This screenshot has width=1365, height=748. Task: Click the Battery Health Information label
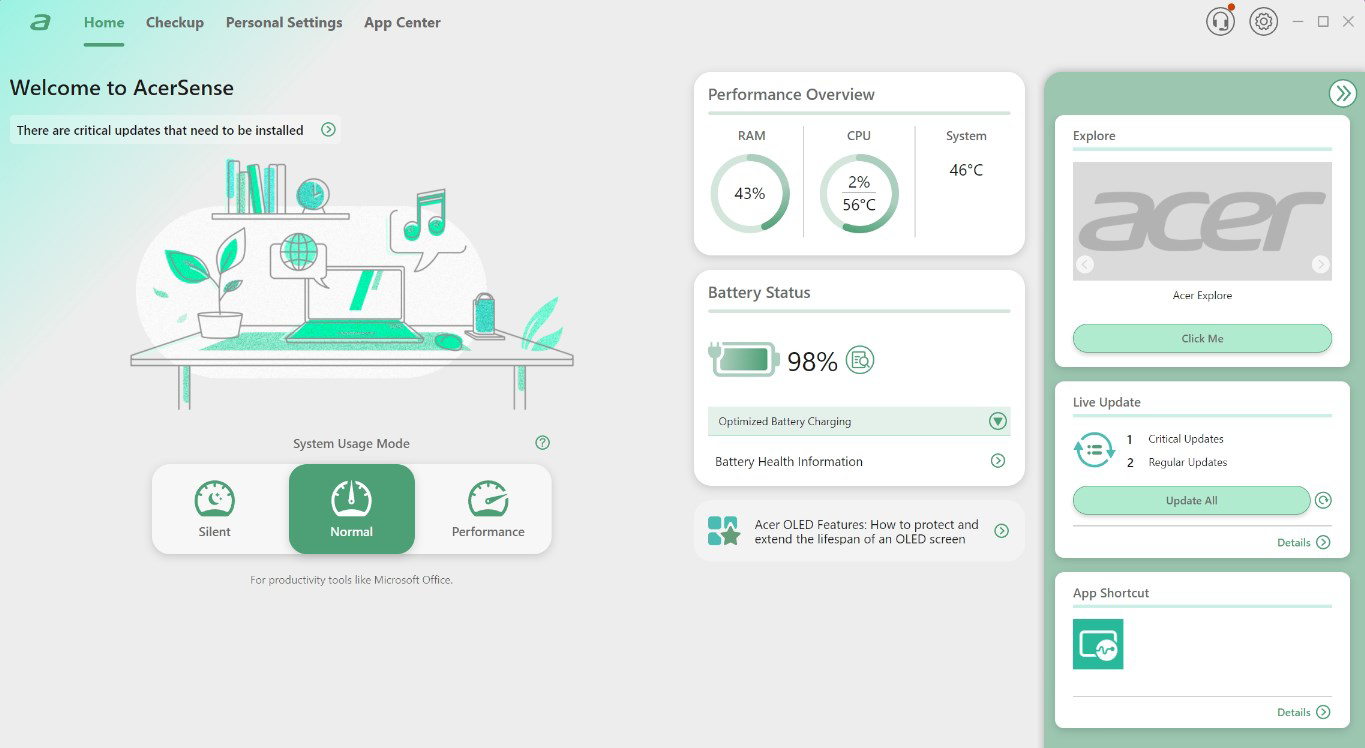pyautogui.click(x=789, y=461)
